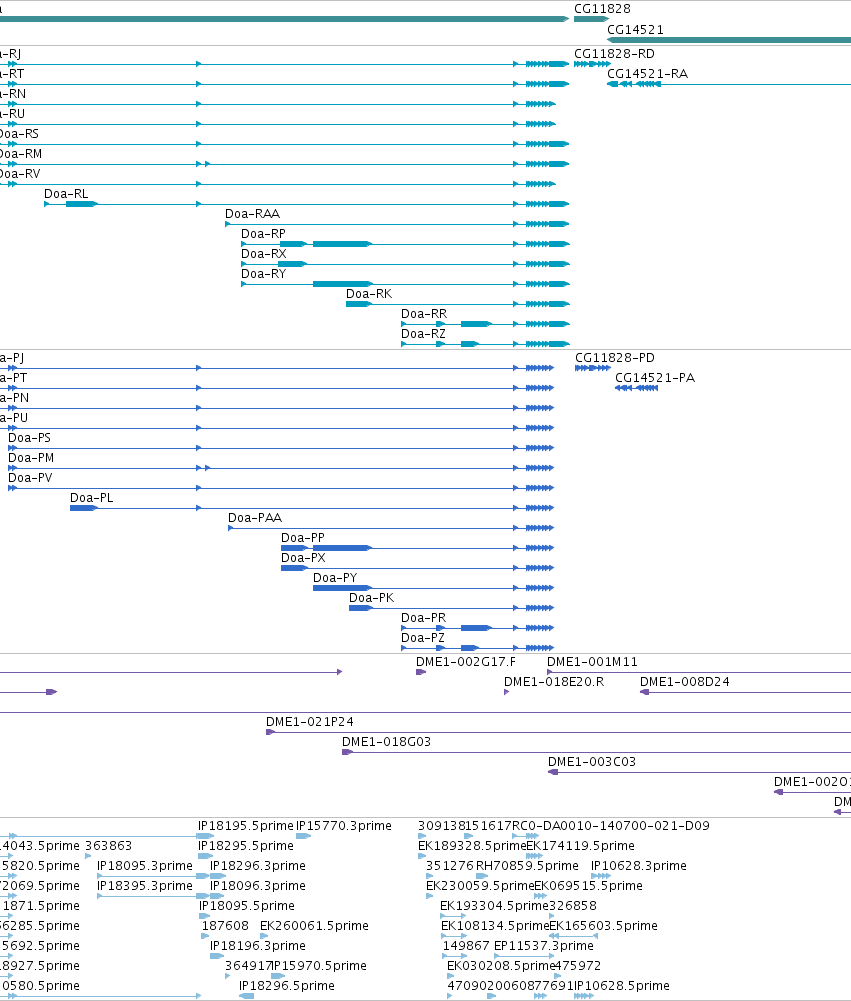Click EST label EK189328.5prime
This screenshot has height=1001, width=851.
pos(472,846)
